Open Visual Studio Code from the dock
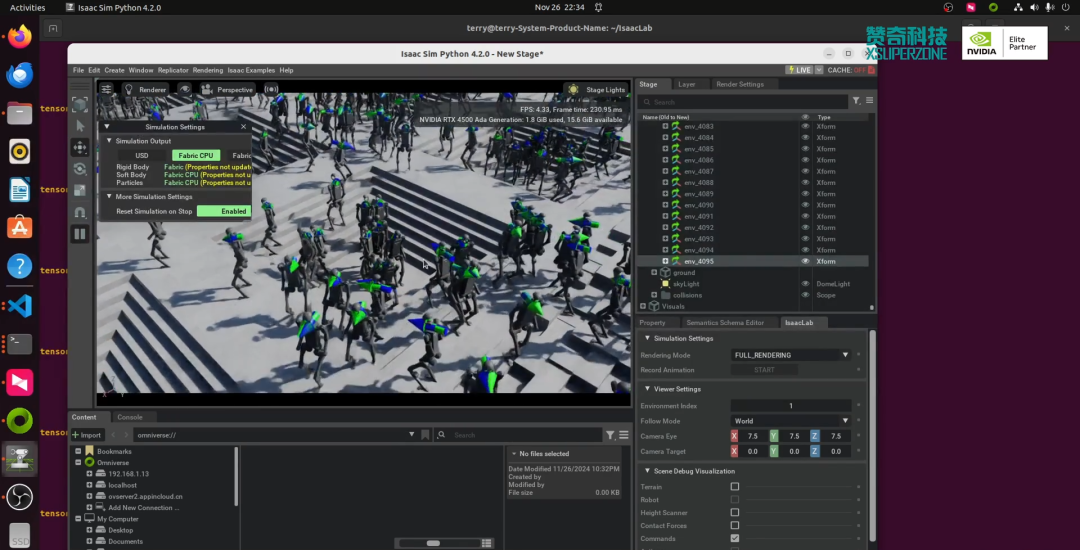 19,306
